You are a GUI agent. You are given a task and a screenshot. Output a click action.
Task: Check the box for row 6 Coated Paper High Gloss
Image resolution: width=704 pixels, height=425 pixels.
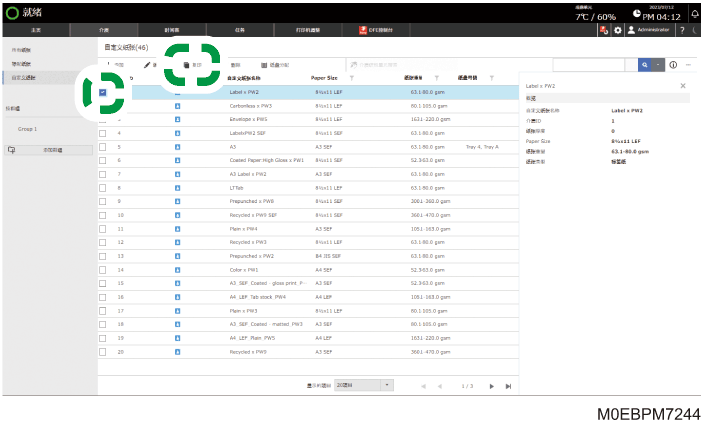coord(103,161)
